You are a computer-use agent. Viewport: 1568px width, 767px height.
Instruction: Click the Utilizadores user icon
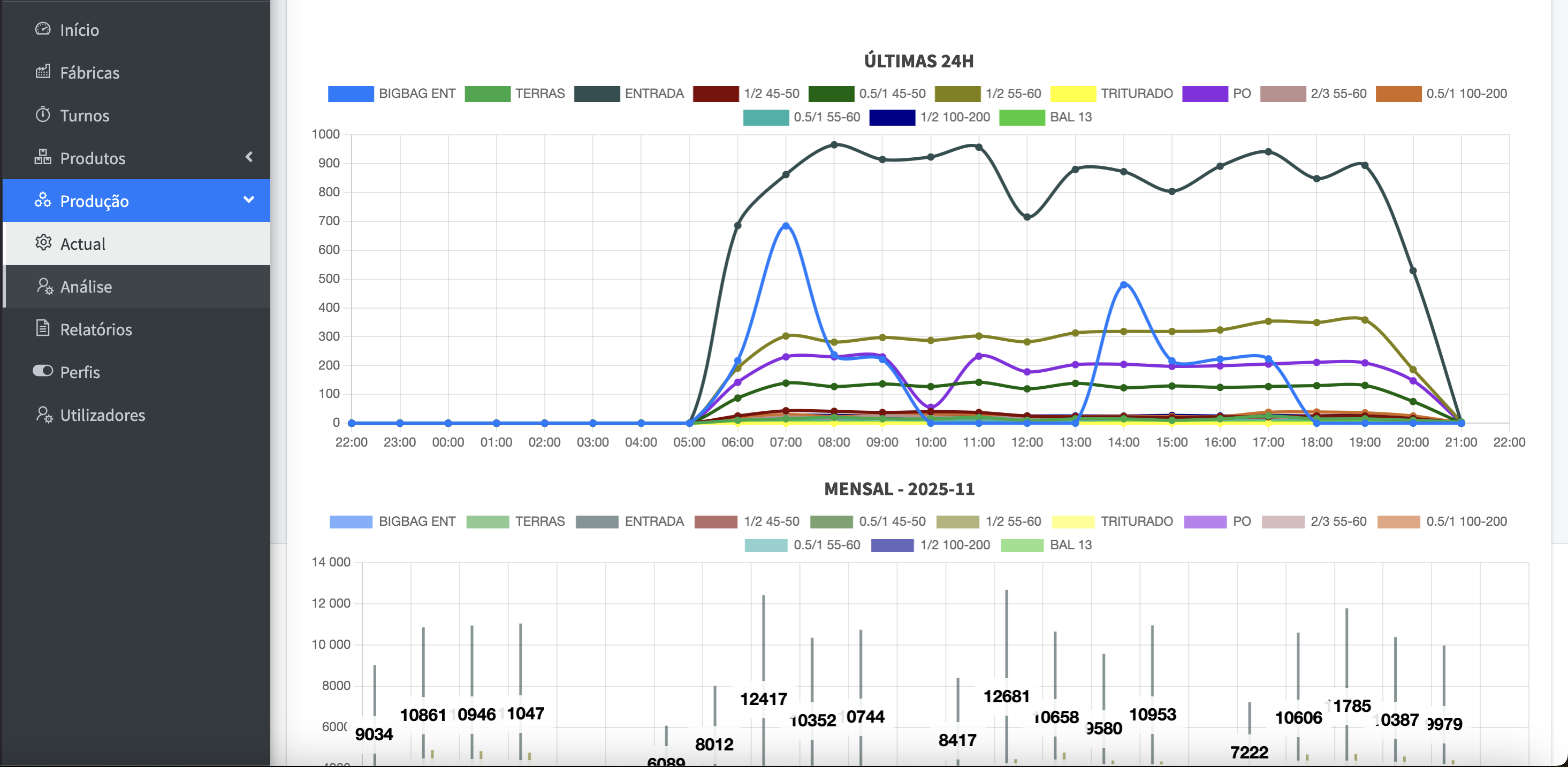44,414
